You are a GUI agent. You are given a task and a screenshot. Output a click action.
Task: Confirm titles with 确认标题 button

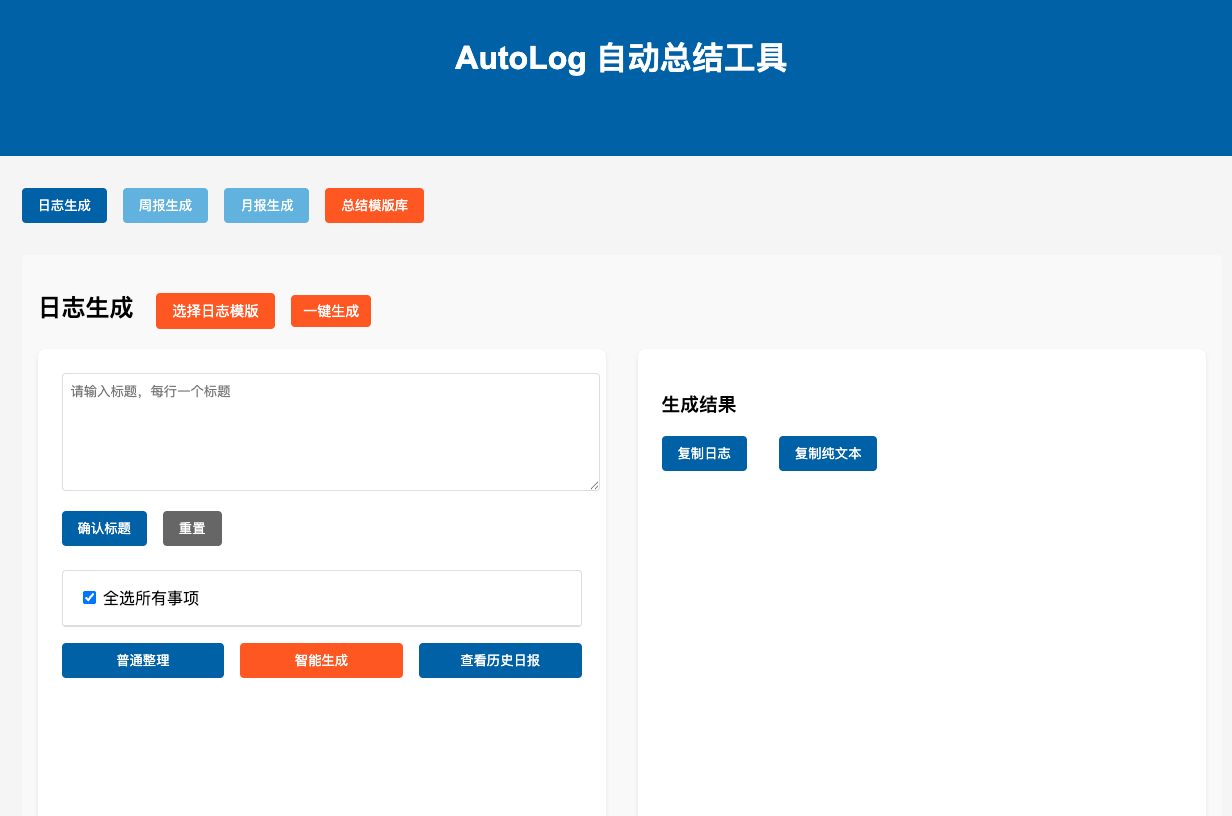click(104, 529)
